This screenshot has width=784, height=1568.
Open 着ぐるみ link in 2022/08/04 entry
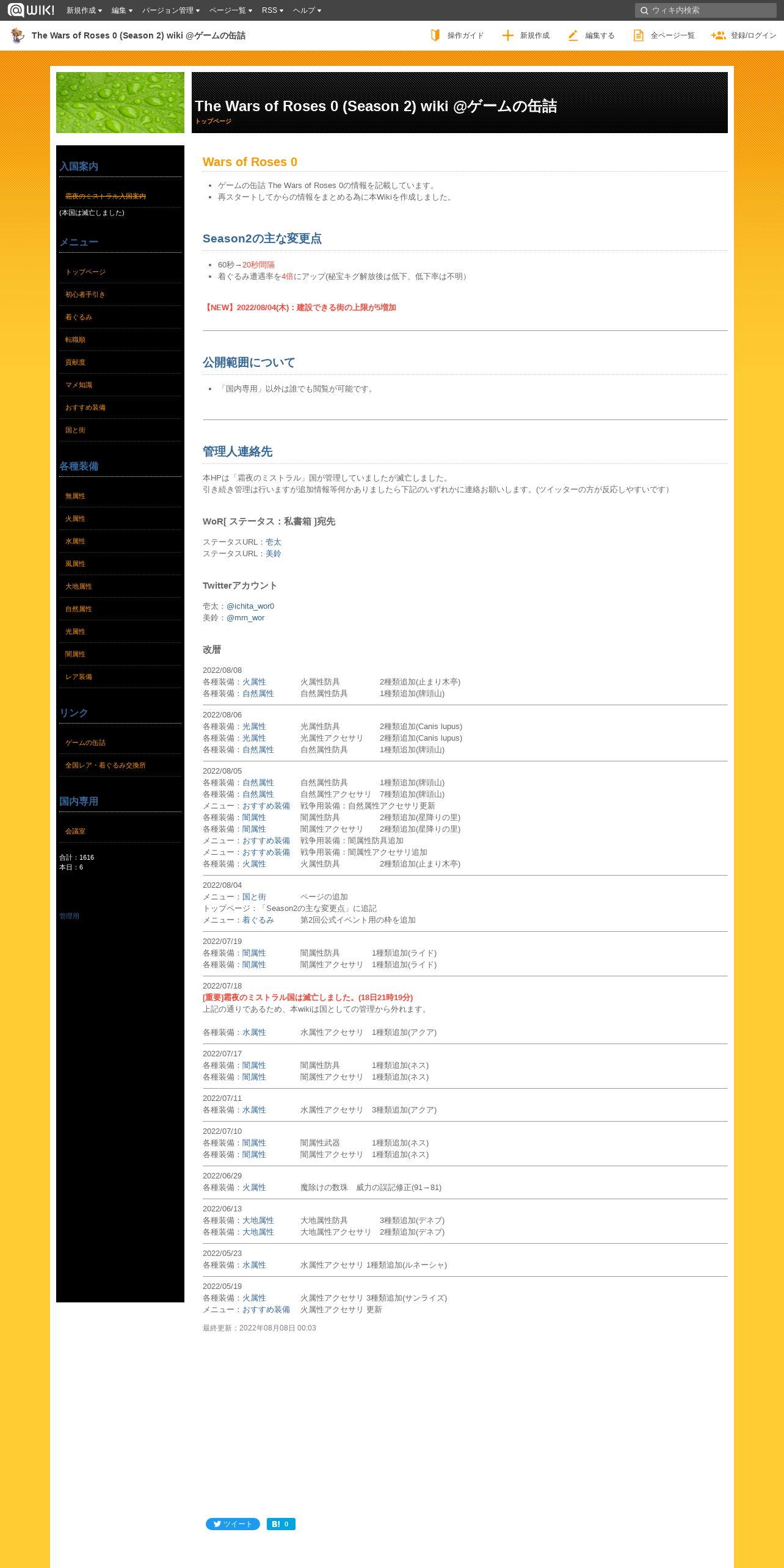point(258,920)
